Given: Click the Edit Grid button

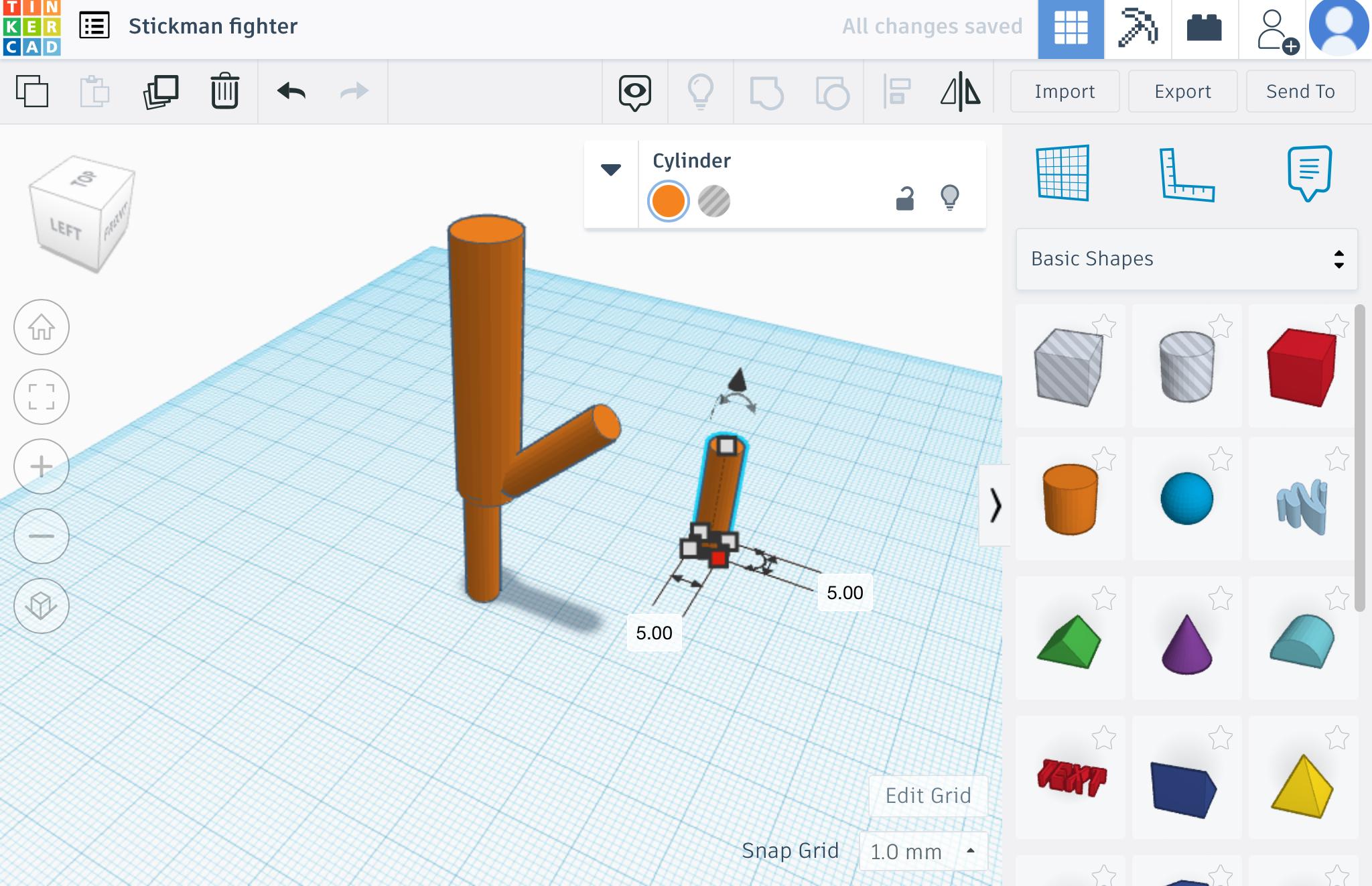Looking at the screenshot, I should coord(928,796).
